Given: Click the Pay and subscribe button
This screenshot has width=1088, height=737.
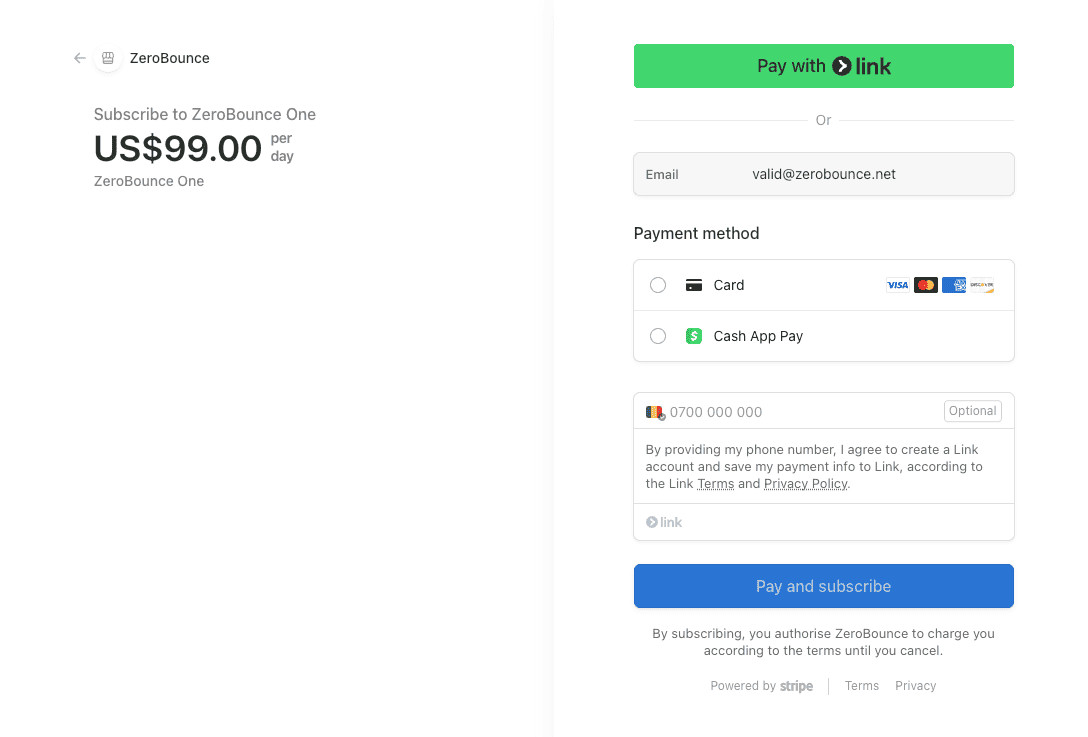Looking at the screenshot, I should (823, 586).
